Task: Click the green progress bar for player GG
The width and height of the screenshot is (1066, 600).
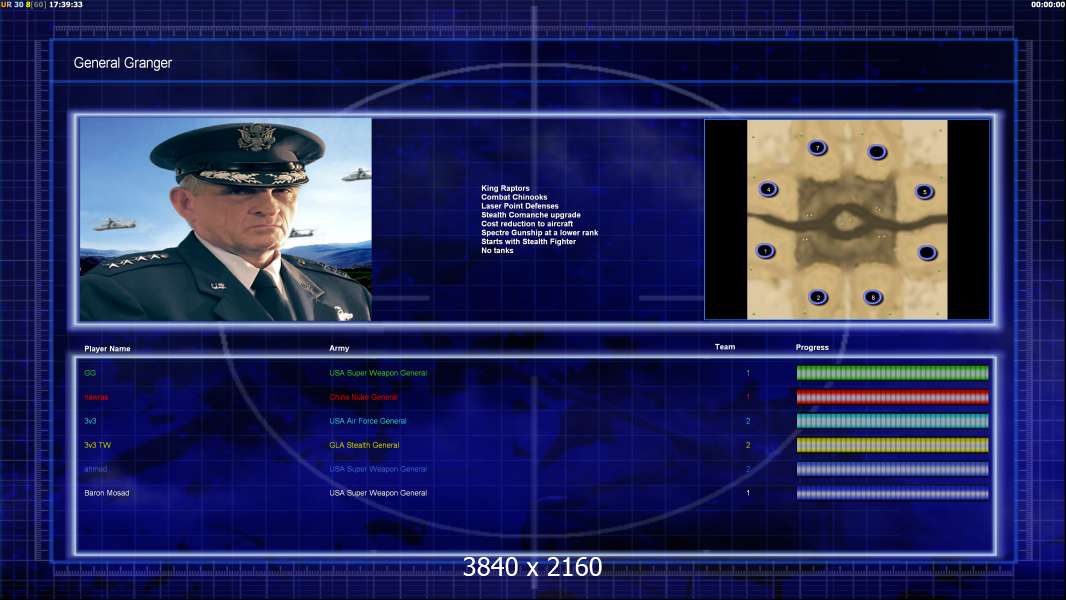Action: click(x=892, y=372)
